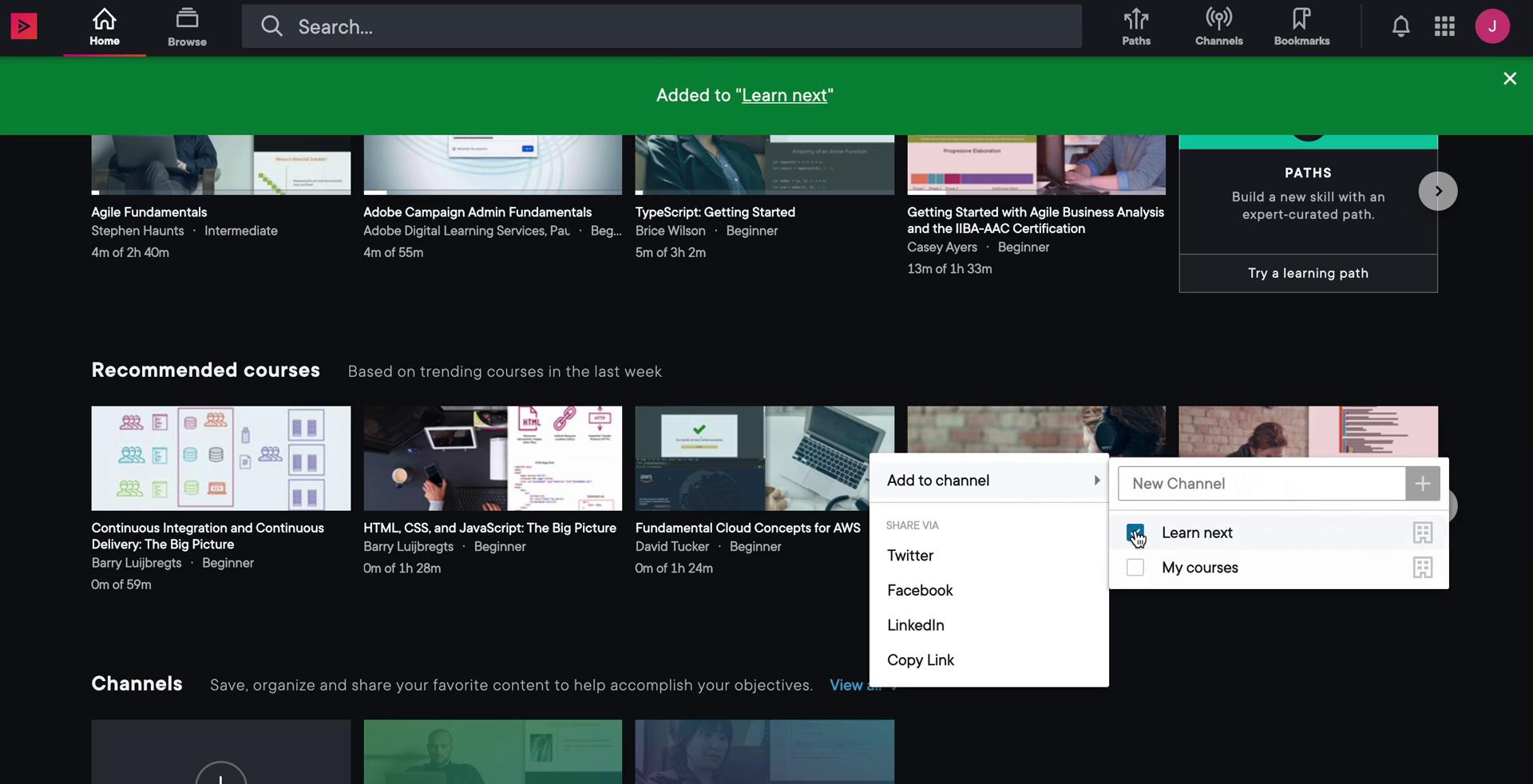Viewport: 1533px width, 784px height.
Task: Click TypeScript course thumbnail
Action: [764, 164]
